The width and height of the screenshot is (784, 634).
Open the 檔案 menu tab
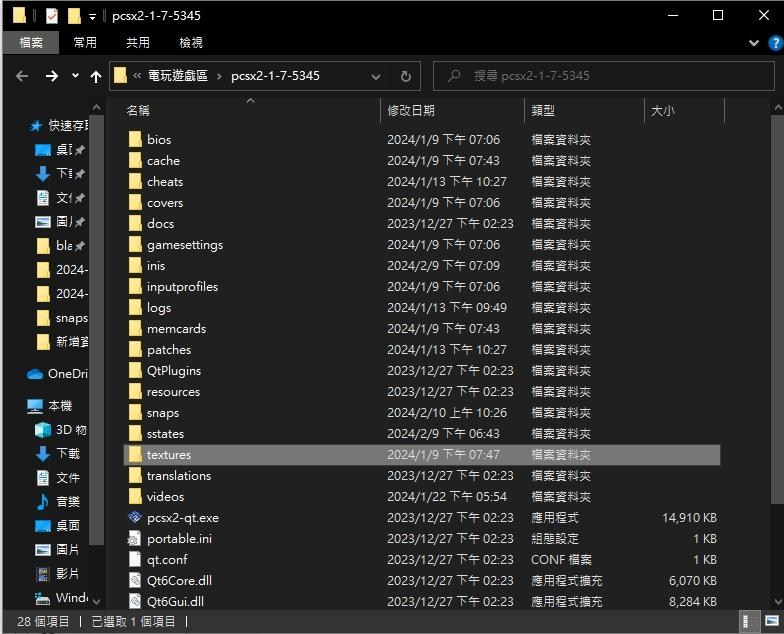point(31,42)
